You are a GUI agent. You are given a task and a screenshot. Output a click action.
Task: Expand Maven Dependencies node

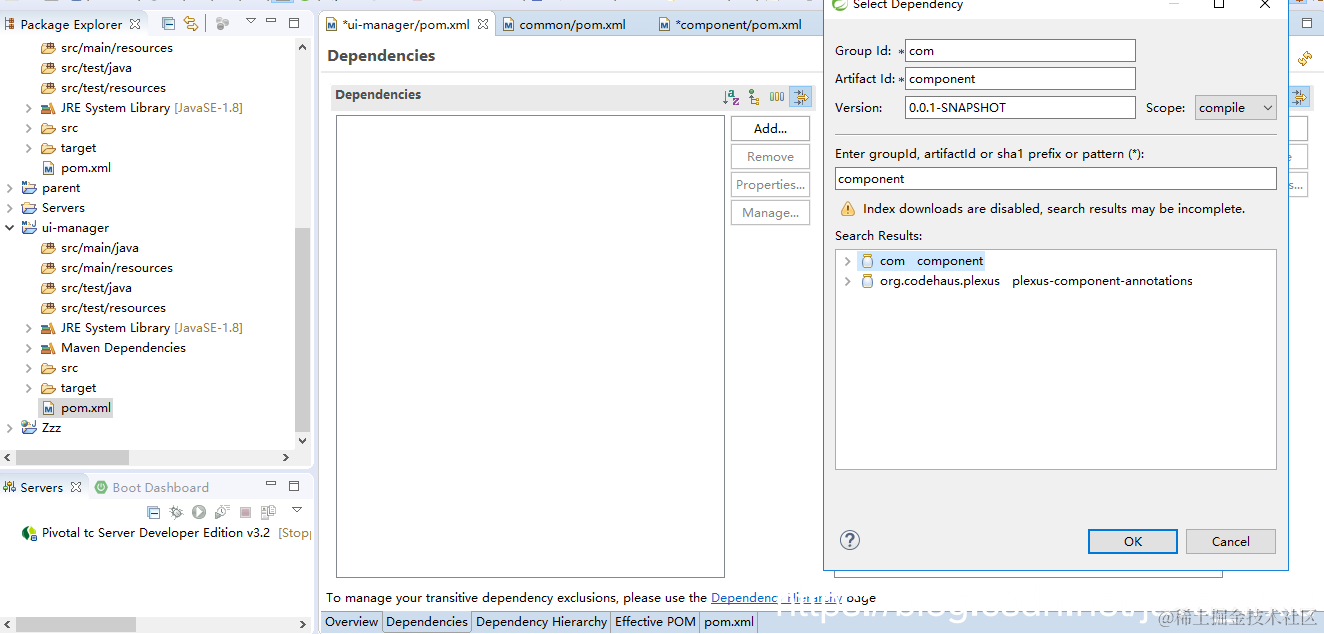point(28,348)
